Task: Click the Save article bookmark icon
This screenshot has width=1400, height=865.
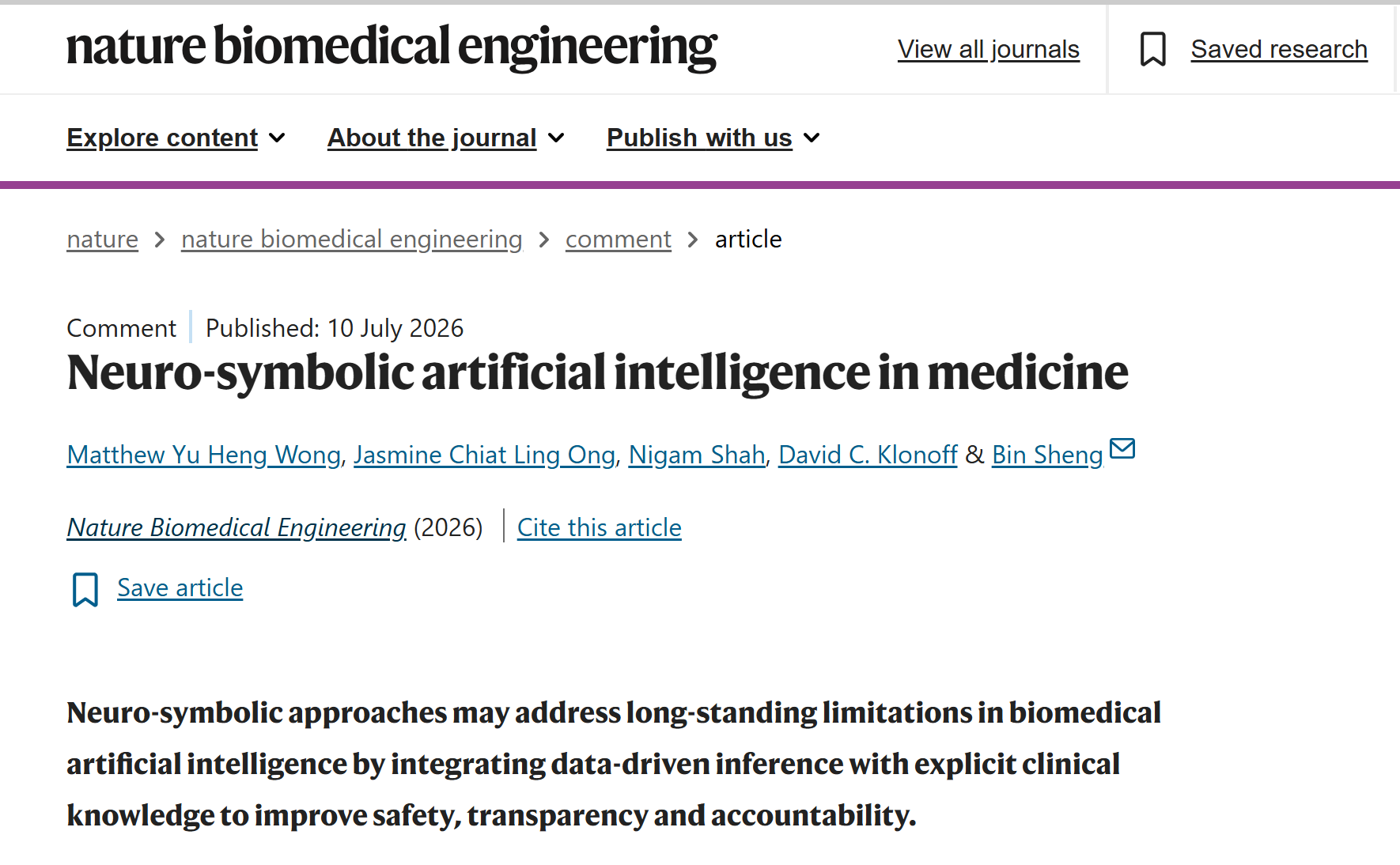Action: 85,589
